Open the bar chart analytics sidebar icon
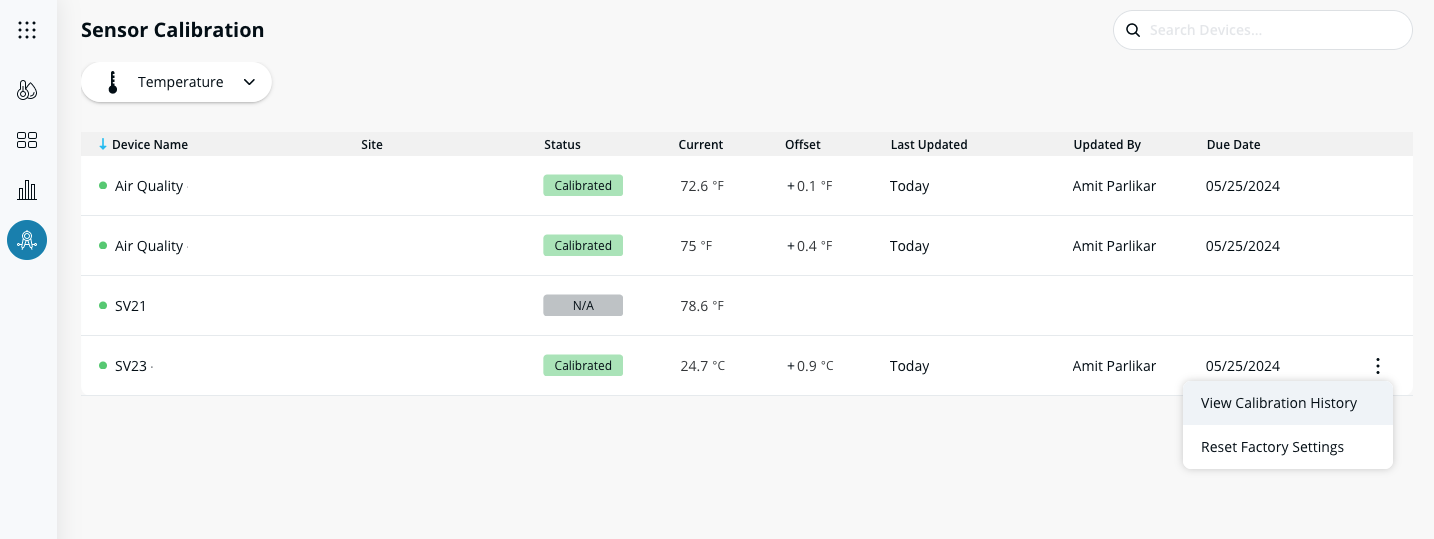Image resolution: width=1434 pixels, height=539 pixels. (27, 190)
